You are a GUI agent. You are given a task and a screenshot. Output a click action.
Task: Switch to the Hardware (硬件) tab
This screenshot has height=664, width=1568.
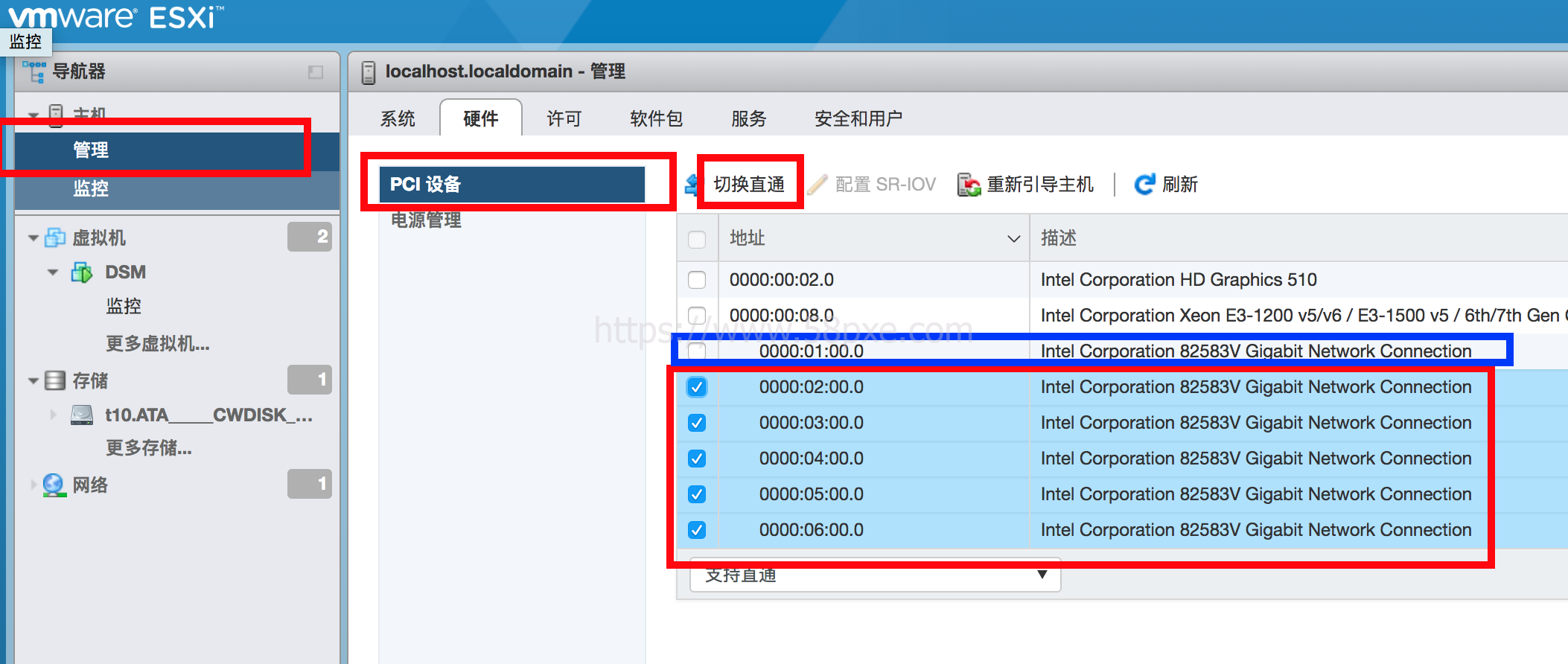tap(481, 118)
